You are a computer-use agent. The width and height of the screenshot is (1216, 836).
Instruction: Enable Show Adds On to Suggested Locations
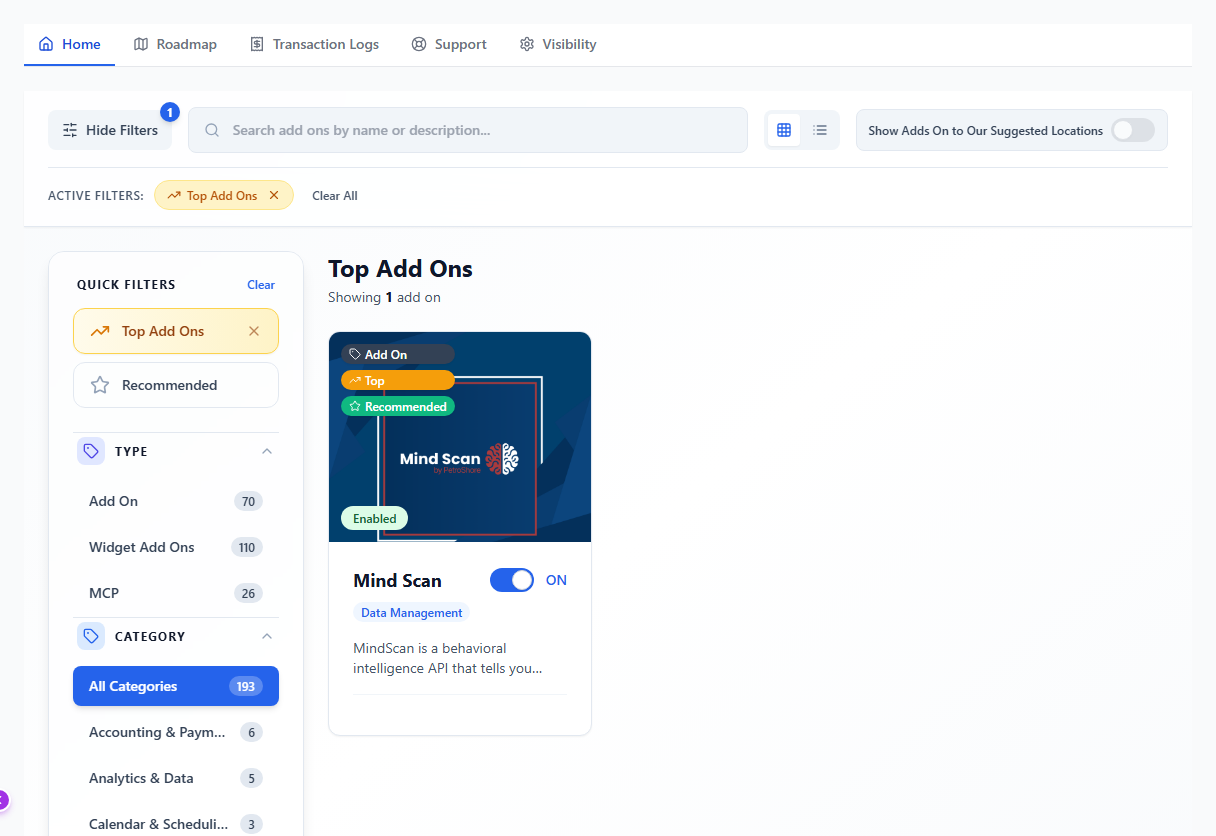(1133, 130)
